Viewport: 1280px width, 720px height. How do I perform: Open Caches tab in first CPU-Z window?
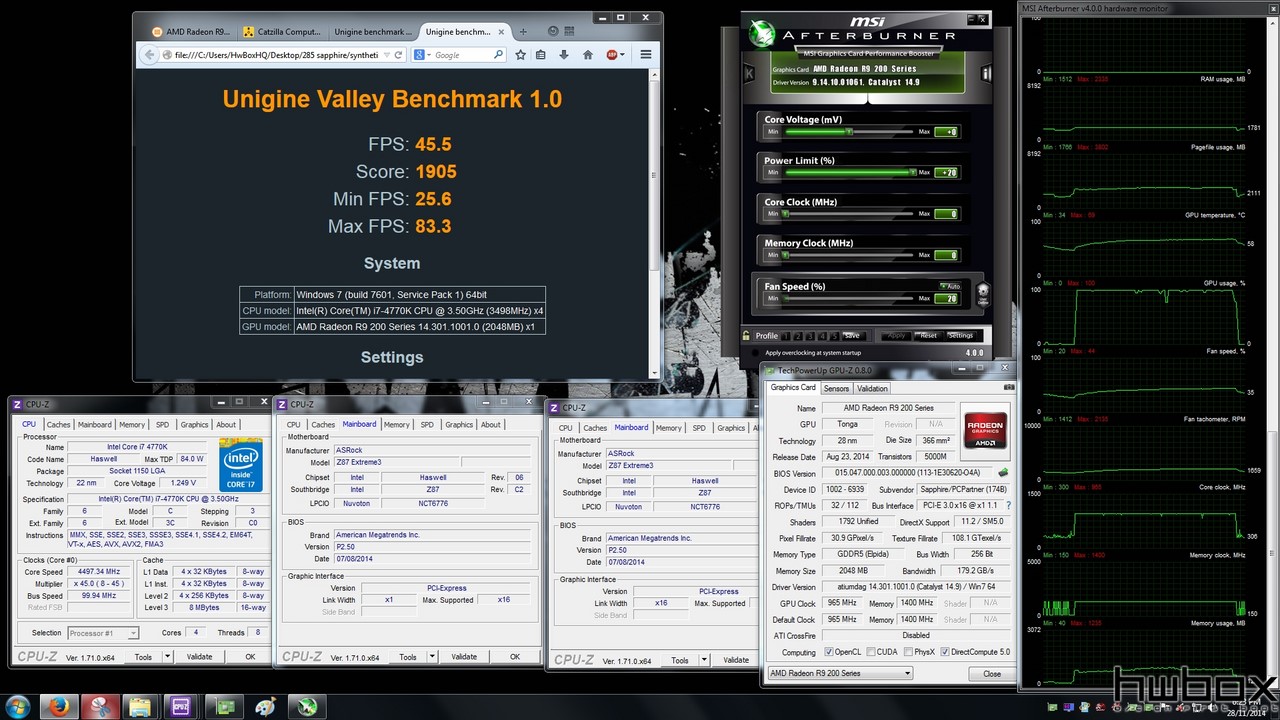point(59,424)
